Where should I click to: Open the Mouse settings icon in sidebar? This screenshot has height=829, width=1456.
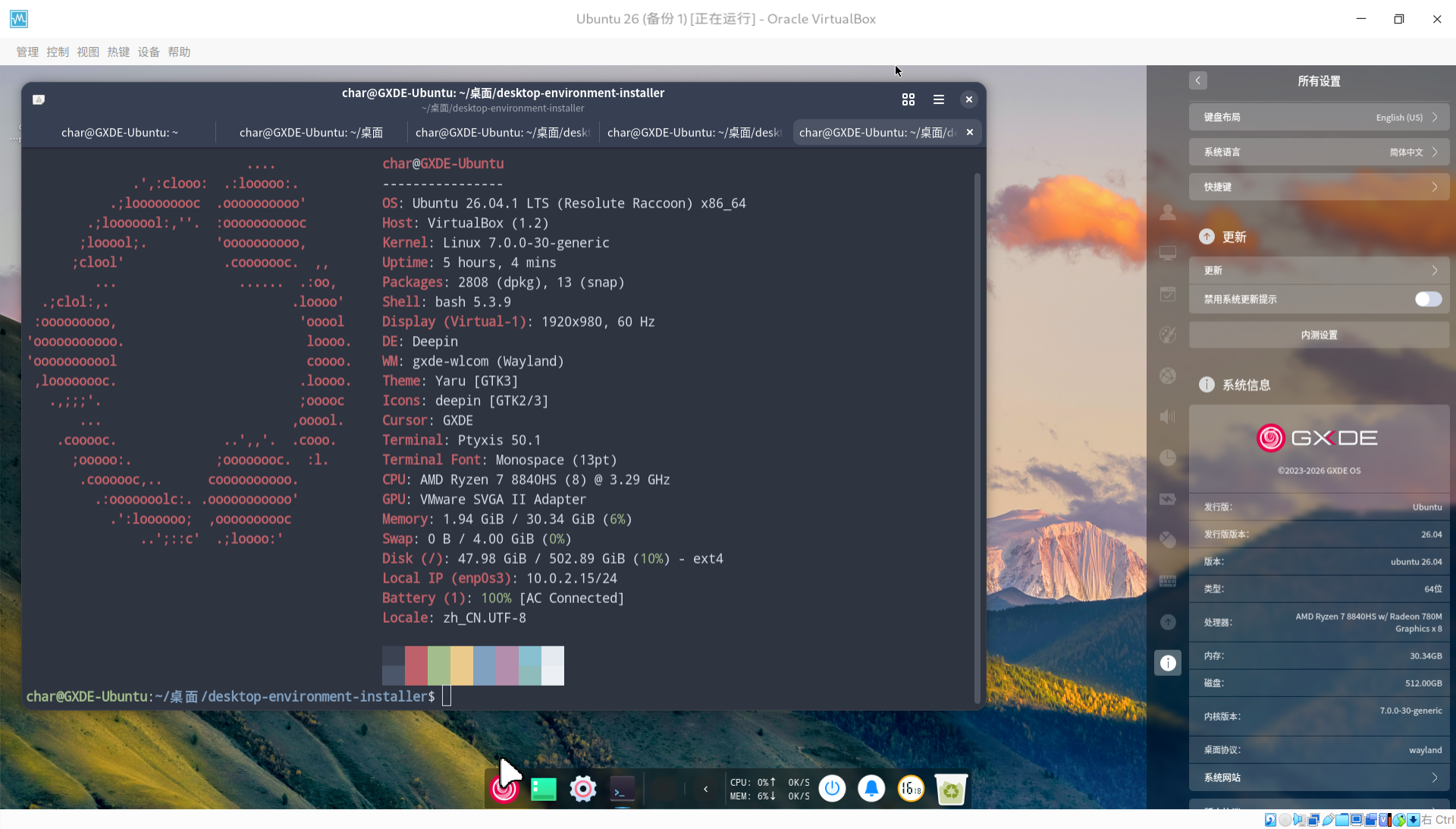[x=1168, y=540]
